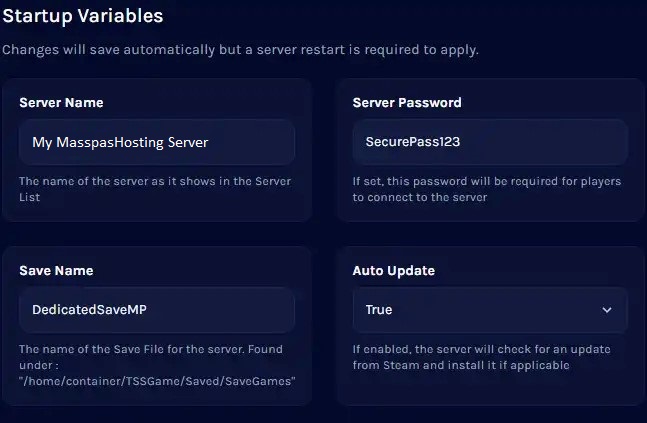Click the Save Name file description text
The height and width of the screenshot is (423, 647).
(x=150, y=350)
